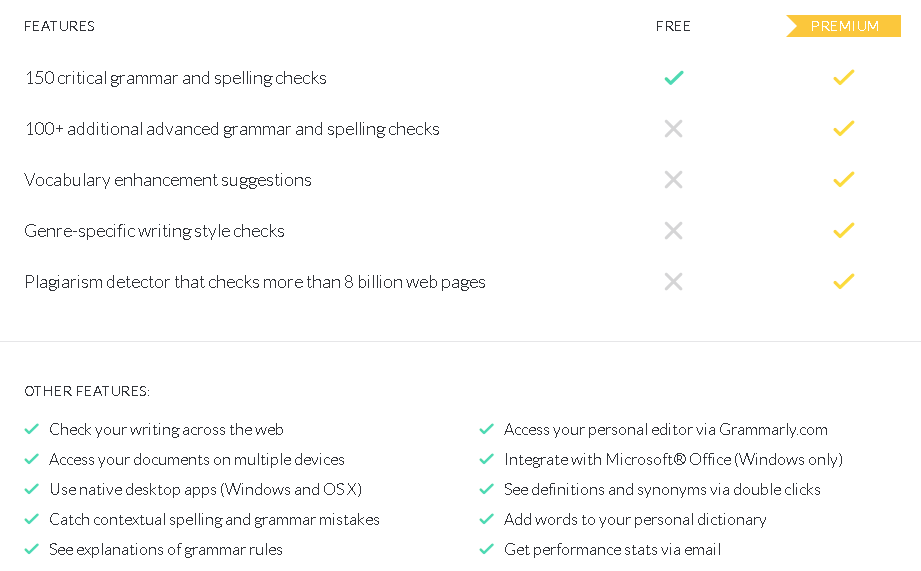Click the Premium checkmark for plagiarism detector

[x=843, y=281]
